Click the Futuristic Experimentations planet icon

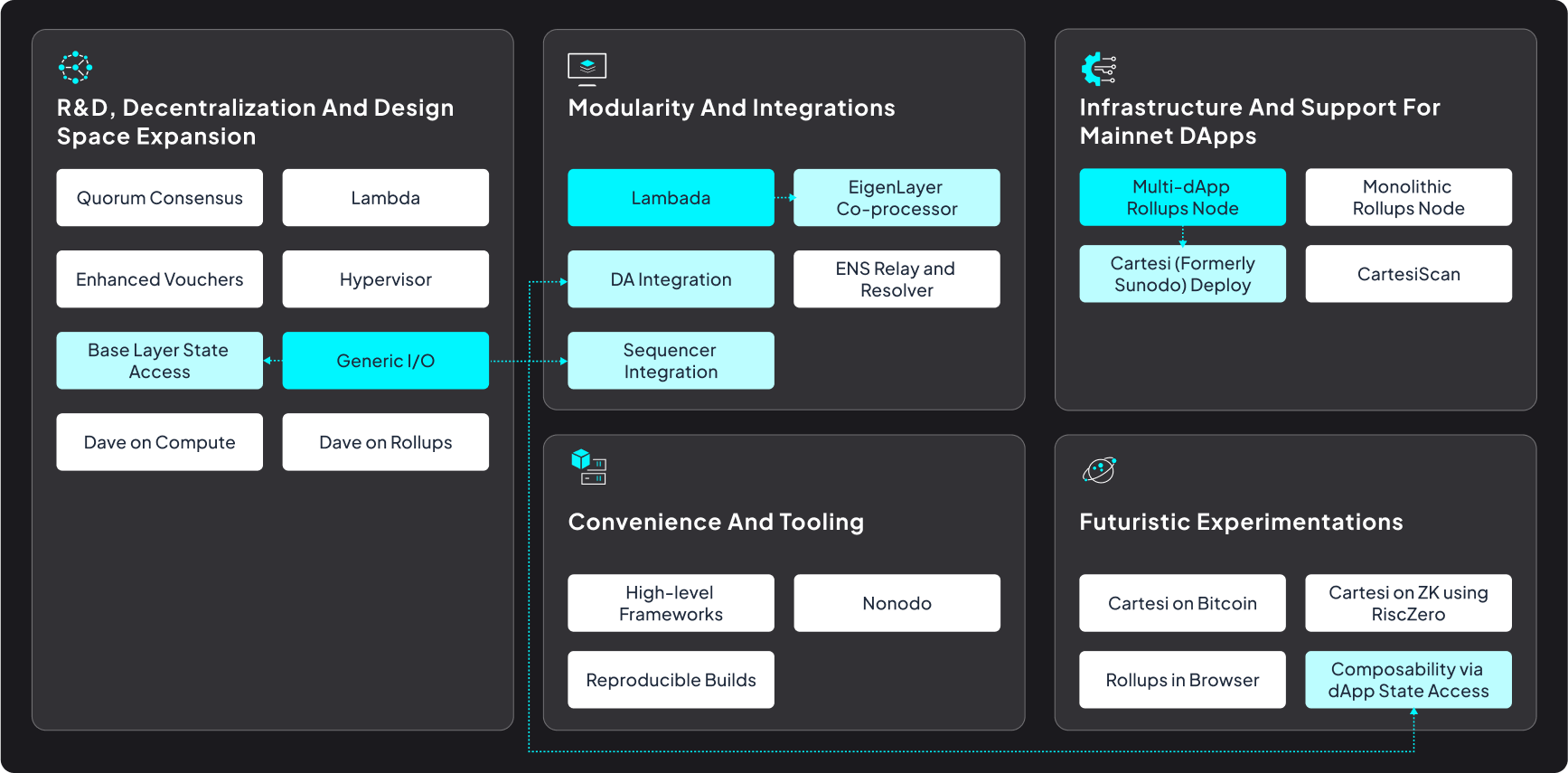[1100, 470]
